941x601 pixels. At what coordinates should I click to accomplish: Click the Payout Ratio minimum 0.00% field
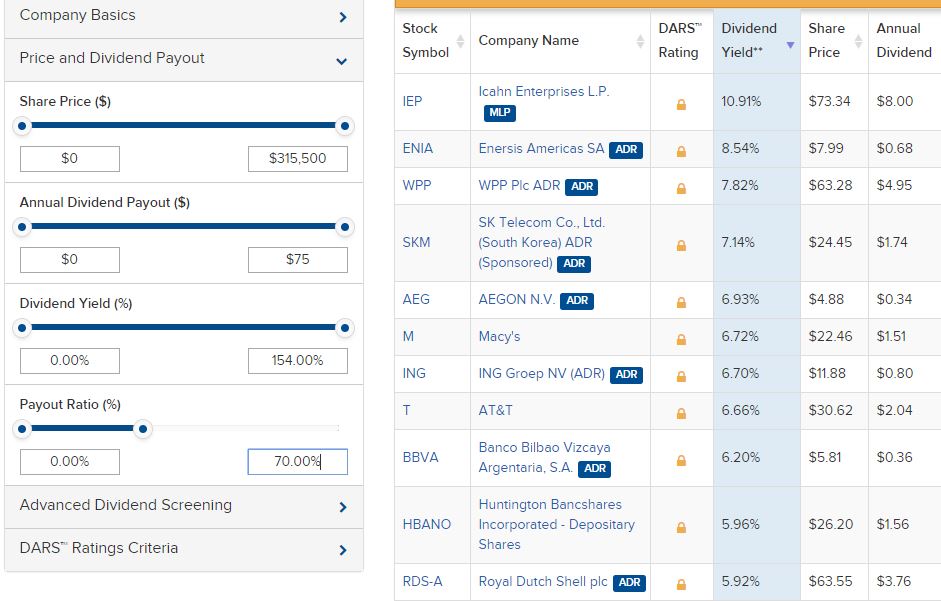[70, 462]
